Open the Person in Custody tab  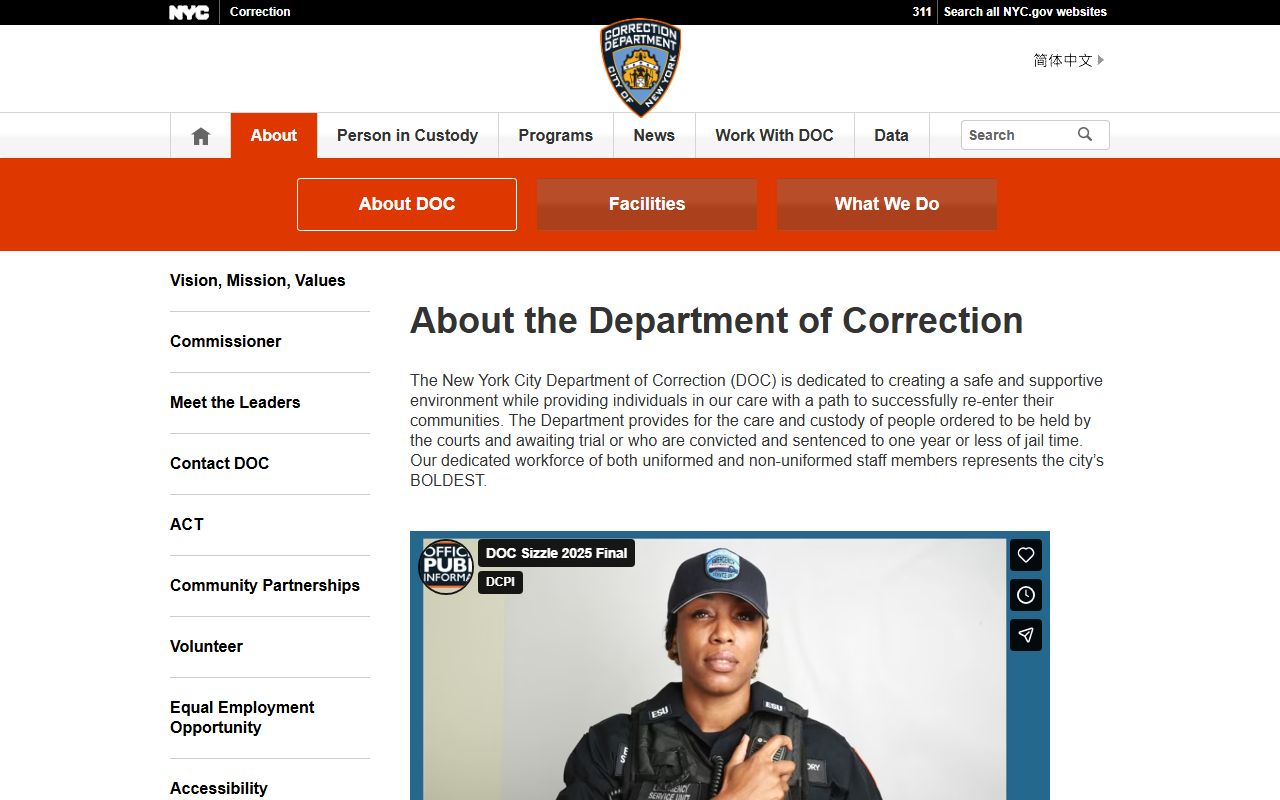[407, 136]
